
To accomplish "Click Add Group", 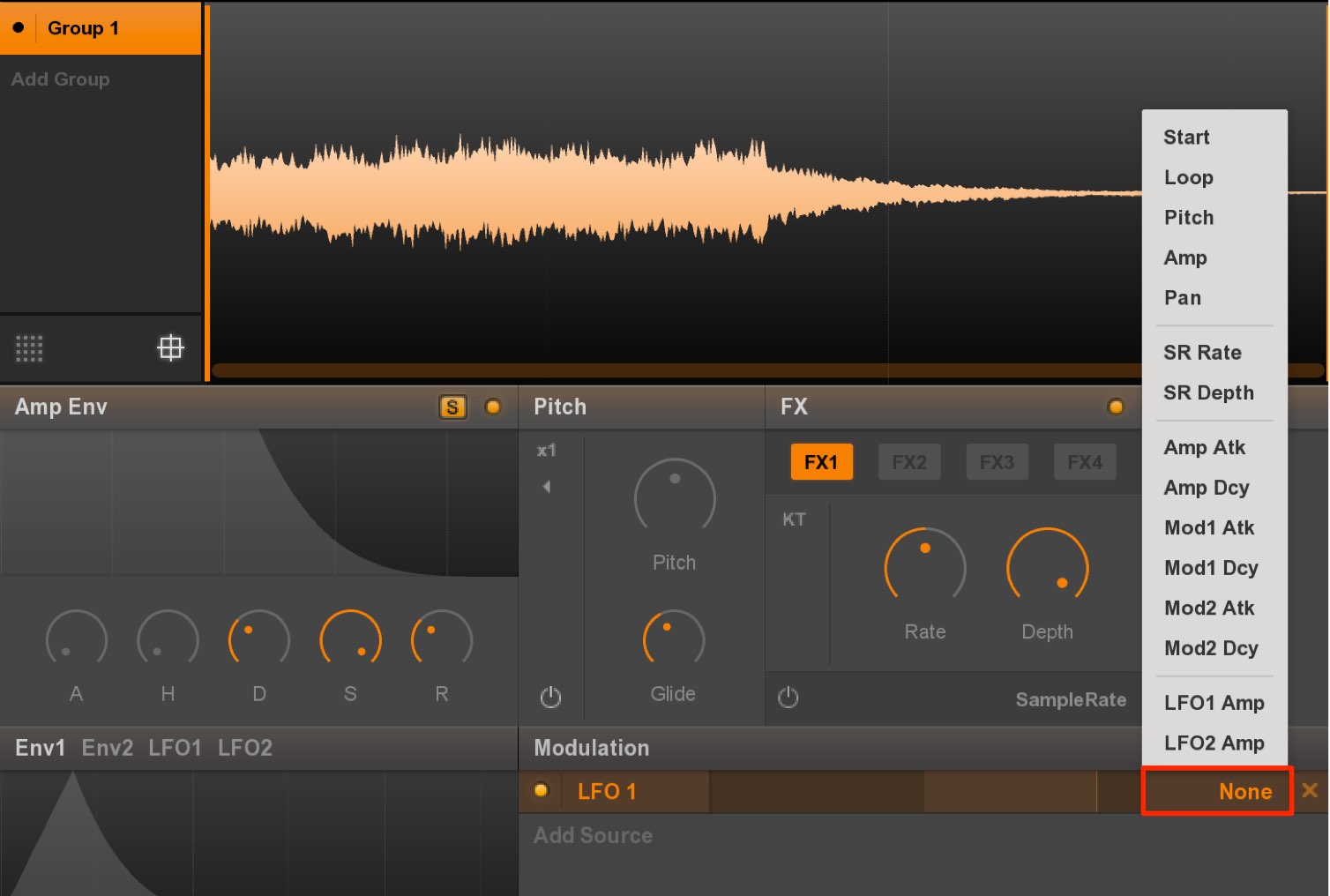I will click(61, 79).
